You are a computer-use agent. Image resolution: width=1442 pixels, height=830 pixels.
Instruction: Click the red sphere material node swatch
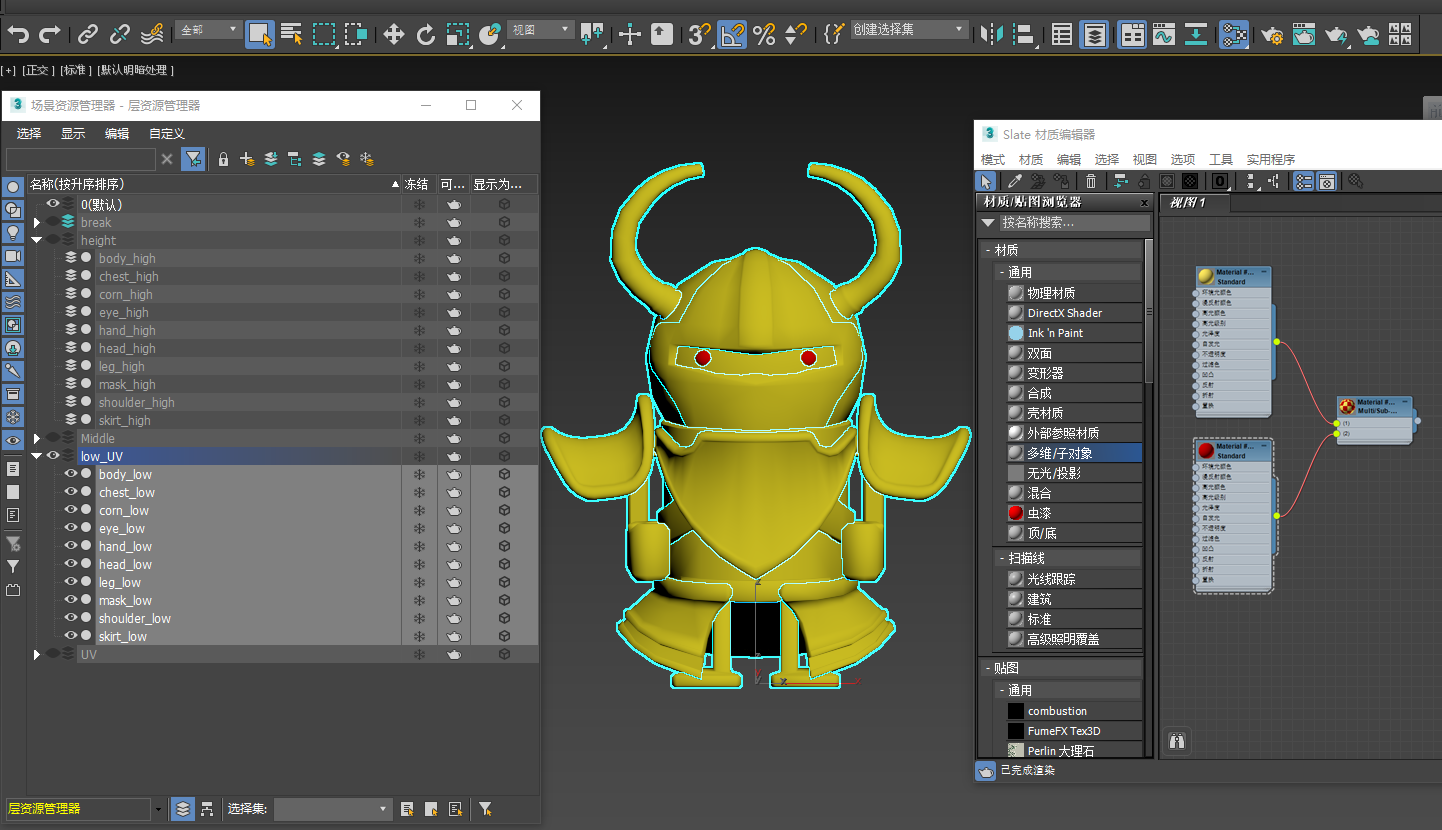pyautogui.click(x=1206, y=451)
